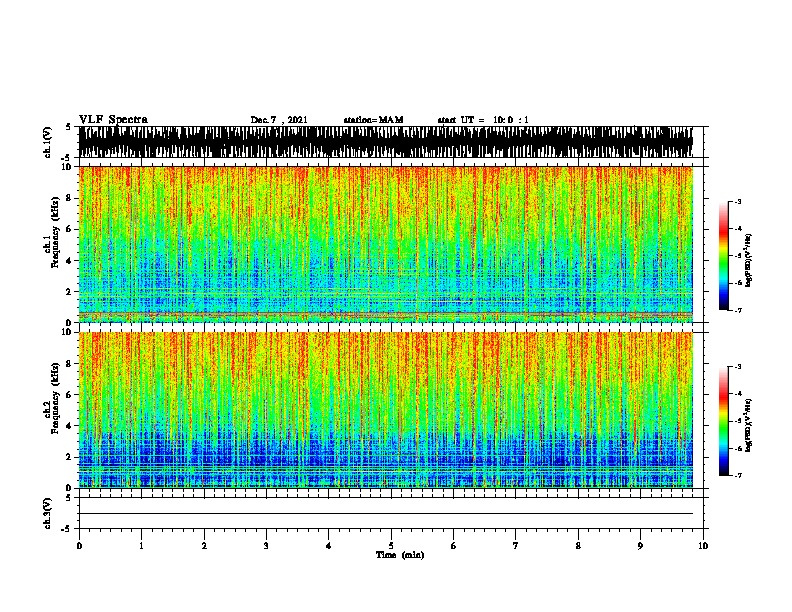Viewport: 792px width, 612px height.
Task: Click the "7" tick on the time axis
Action: (x=516, y=546)
